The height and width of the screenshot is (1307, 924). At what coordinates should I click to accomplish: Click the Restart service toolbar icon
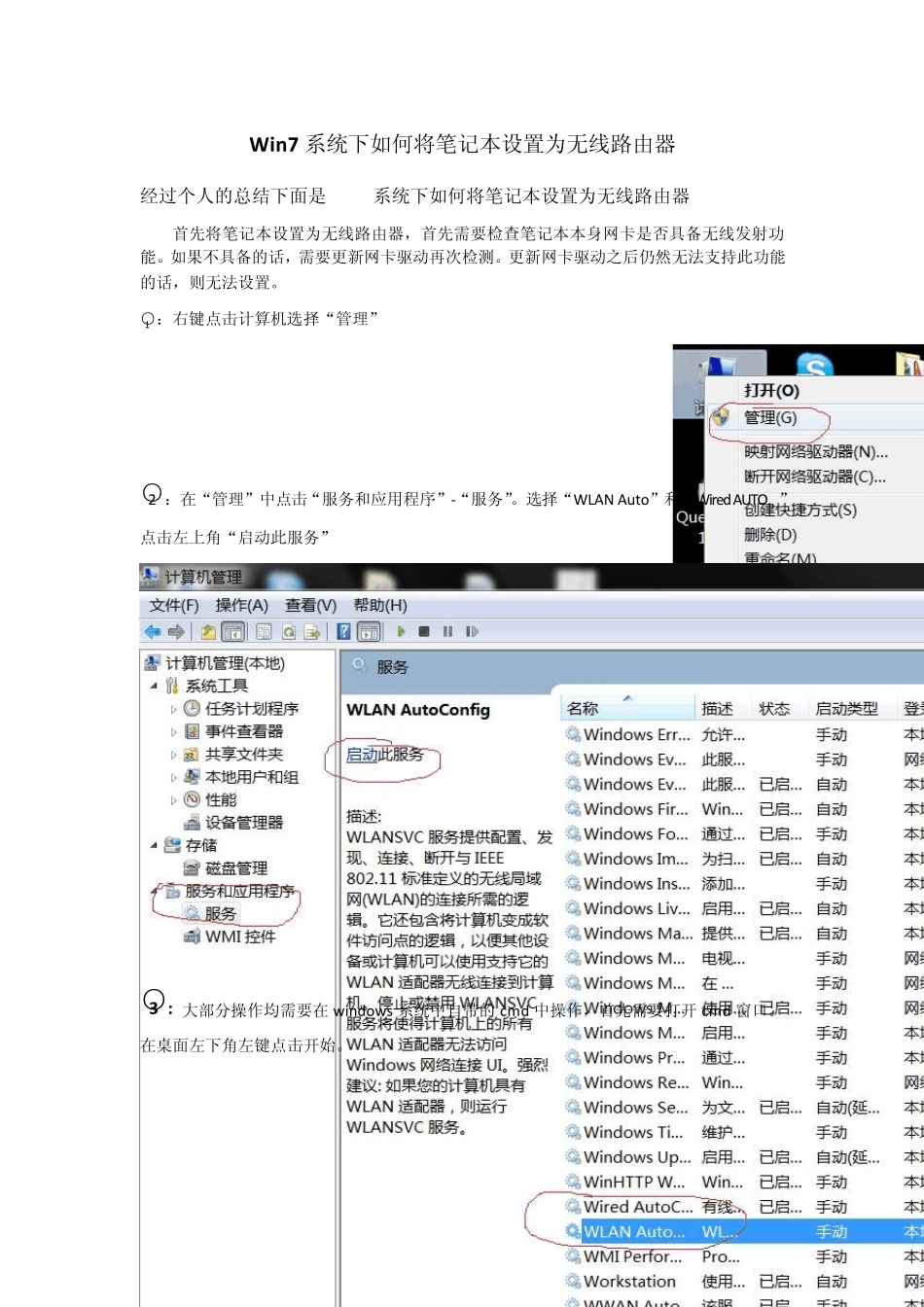(473, 631)
